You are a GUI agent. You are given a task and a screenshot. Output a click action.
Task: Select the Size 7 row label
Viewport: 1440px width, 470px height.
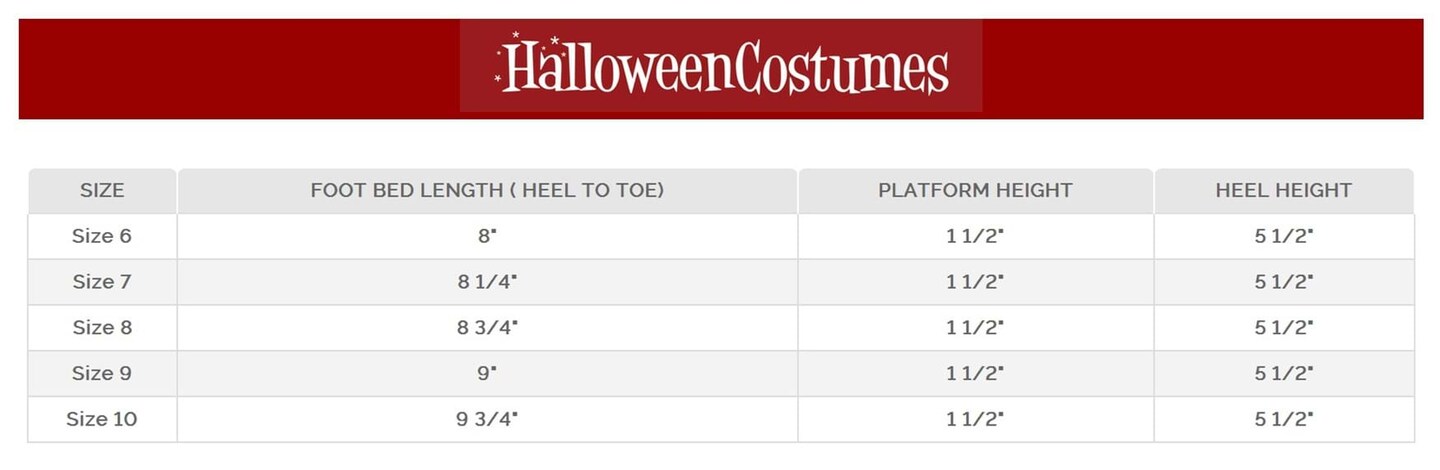102,282
